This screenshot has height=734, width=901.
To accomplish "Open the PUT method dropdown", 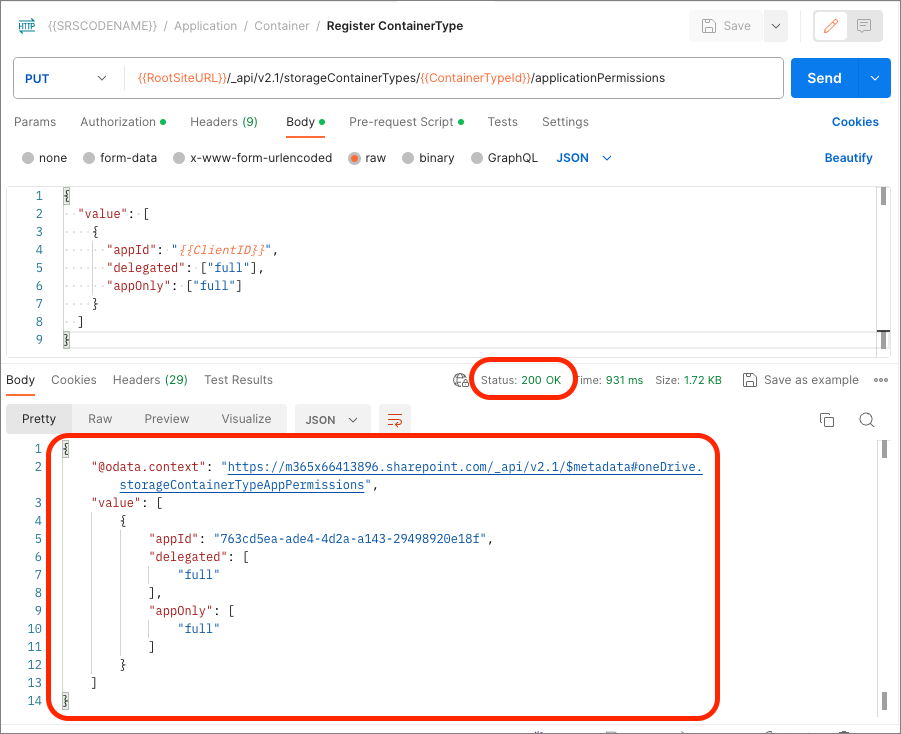I will 67,77.
